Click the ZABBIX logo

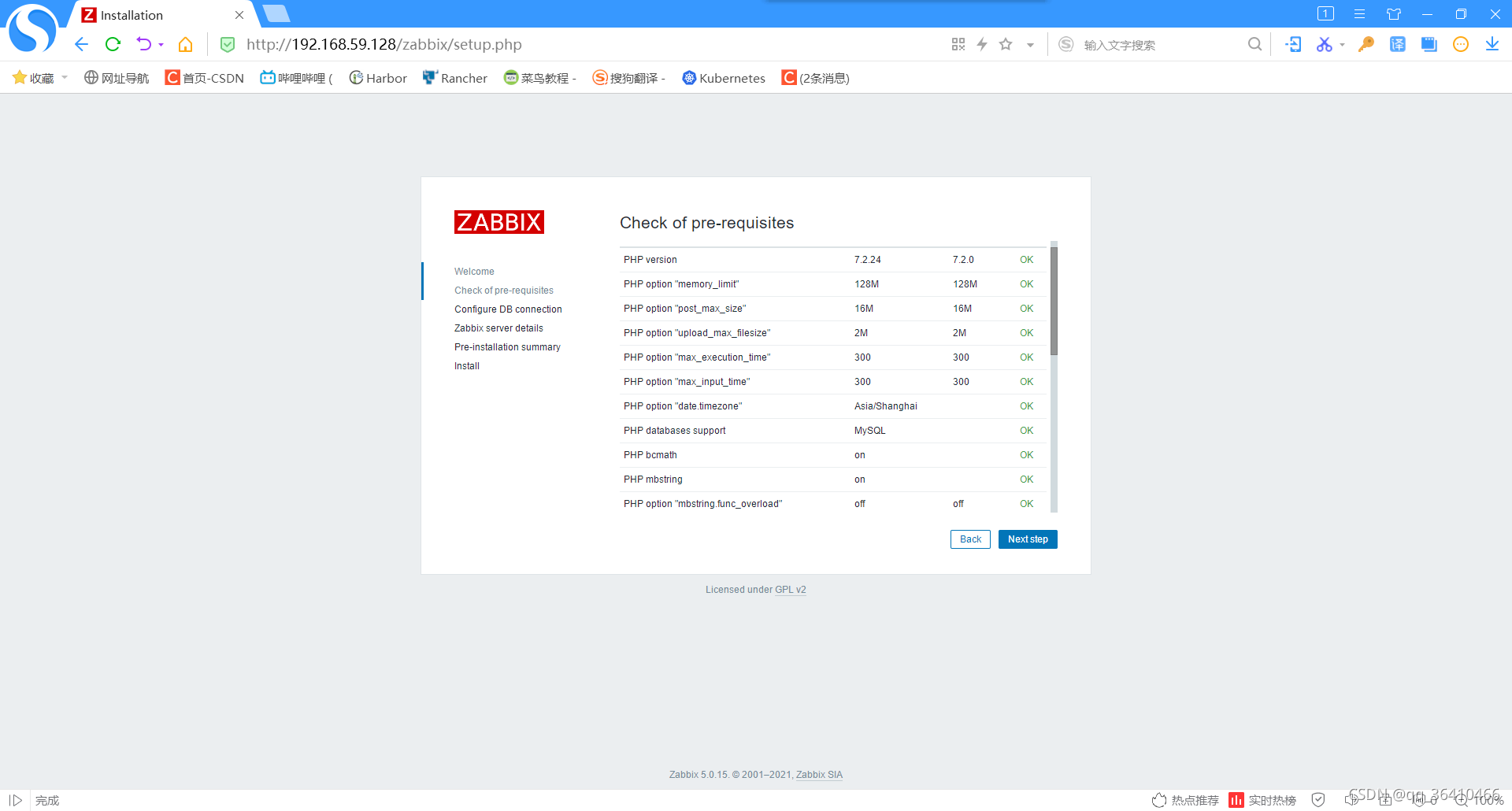coord(499,222)
